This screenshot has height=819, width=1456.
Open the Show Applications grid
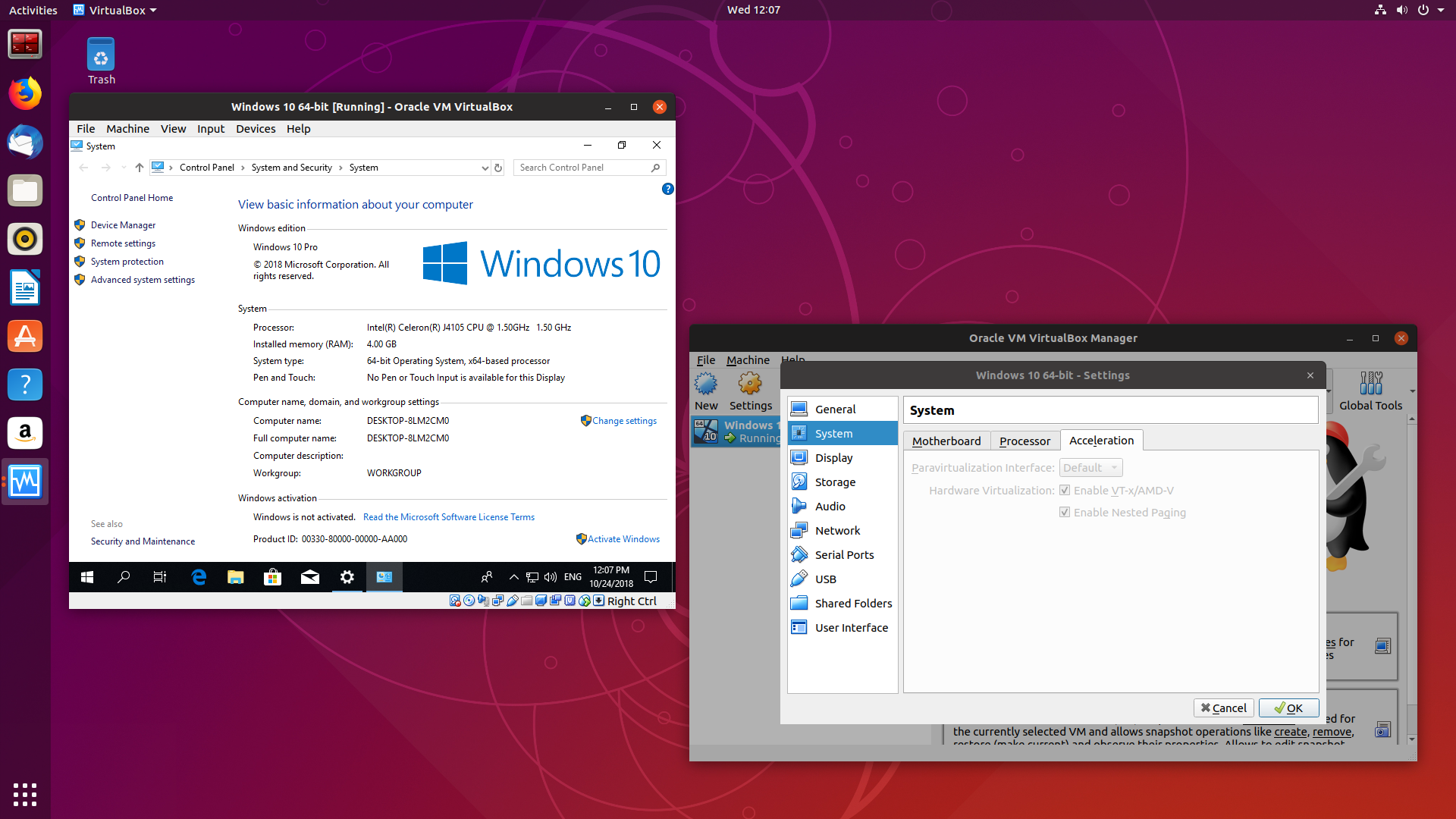[25, 794]
